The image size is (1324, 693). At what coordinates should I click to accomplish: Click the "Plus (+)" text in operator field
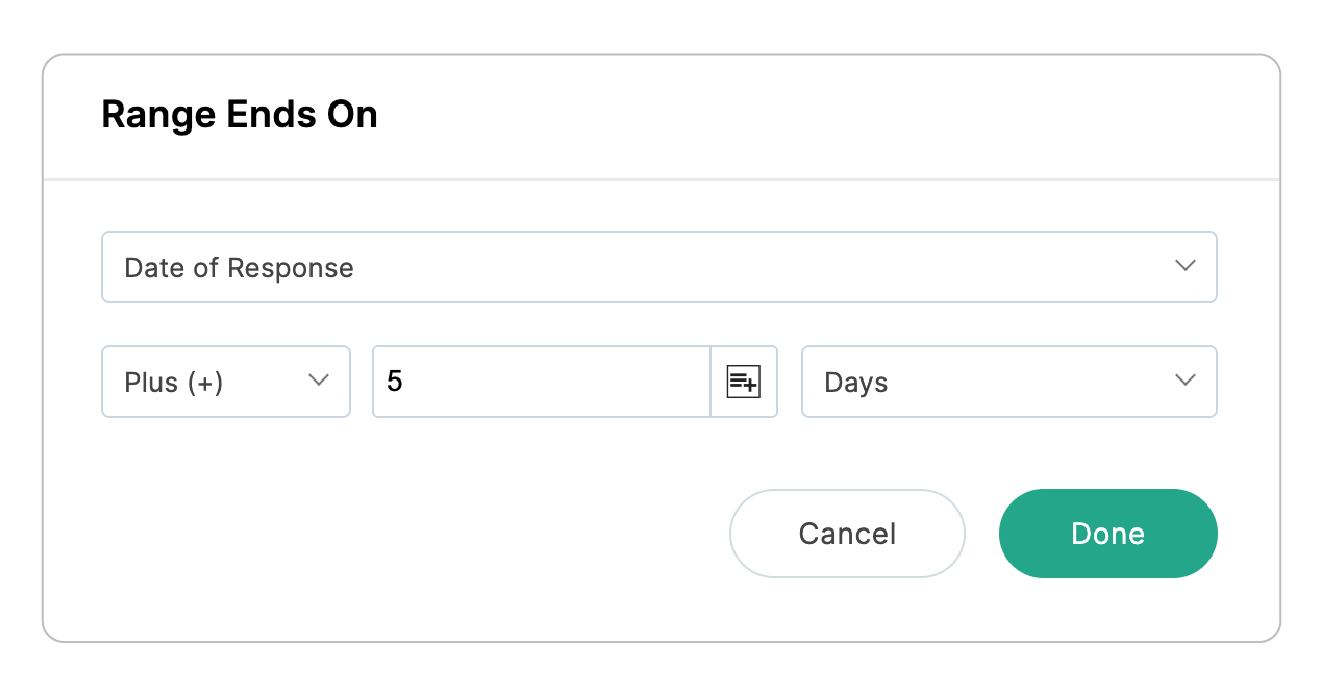coord(173,382)
